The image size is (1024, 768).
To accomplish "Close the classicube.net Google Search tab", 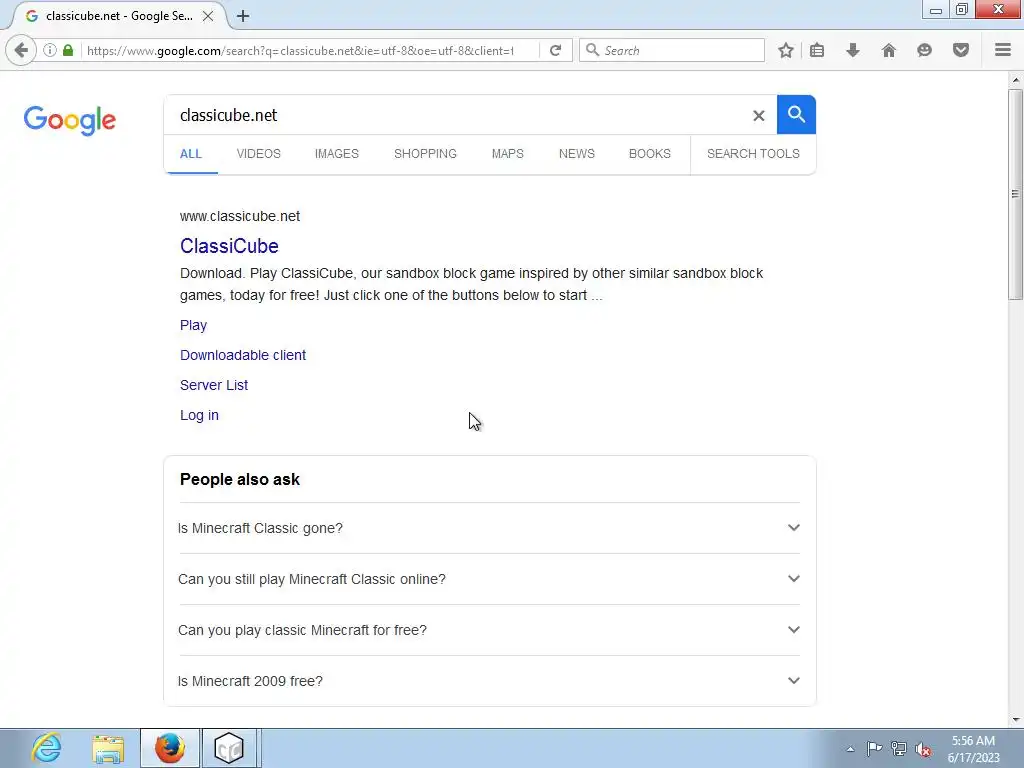I will (208, 16).
